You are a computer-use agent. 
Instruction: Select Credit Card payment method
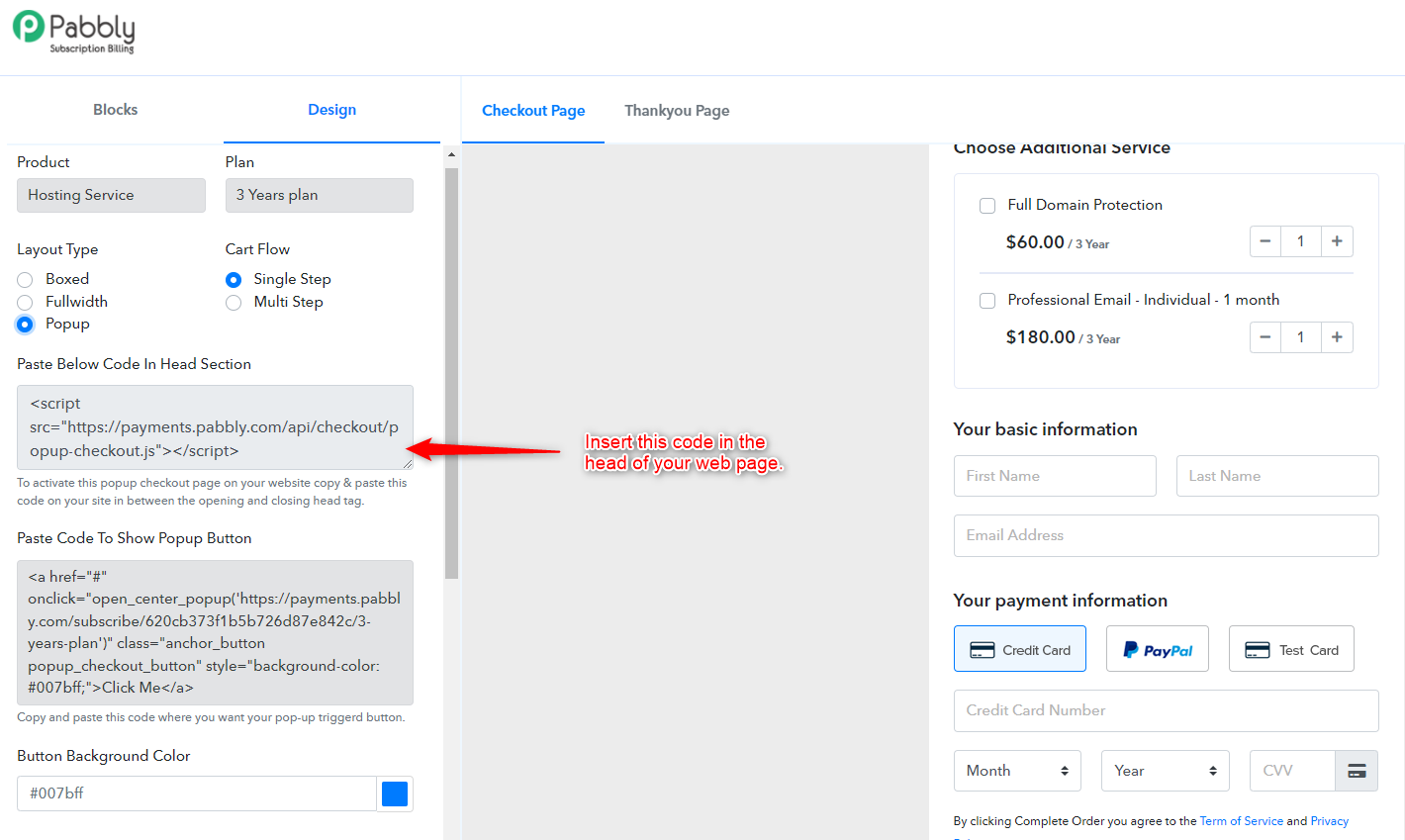click(1020, 649)
